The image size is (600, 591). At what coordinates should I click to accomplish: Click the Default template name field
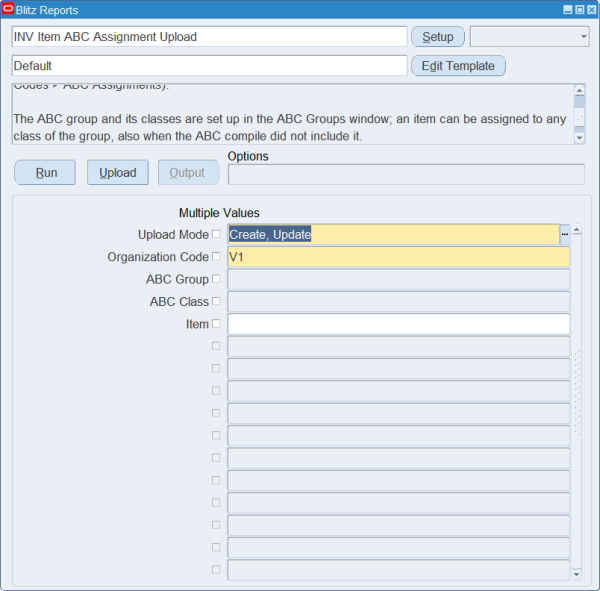pos(209,66)
